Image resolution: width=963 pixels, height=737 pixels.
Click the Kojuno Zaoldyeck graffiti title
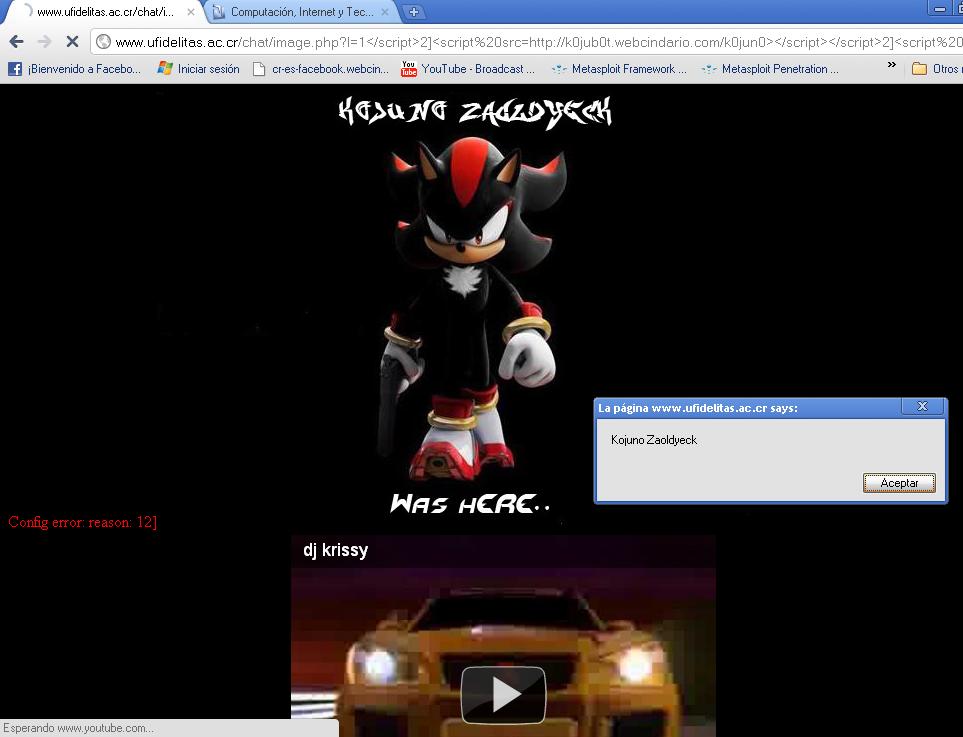coord(475,112)
